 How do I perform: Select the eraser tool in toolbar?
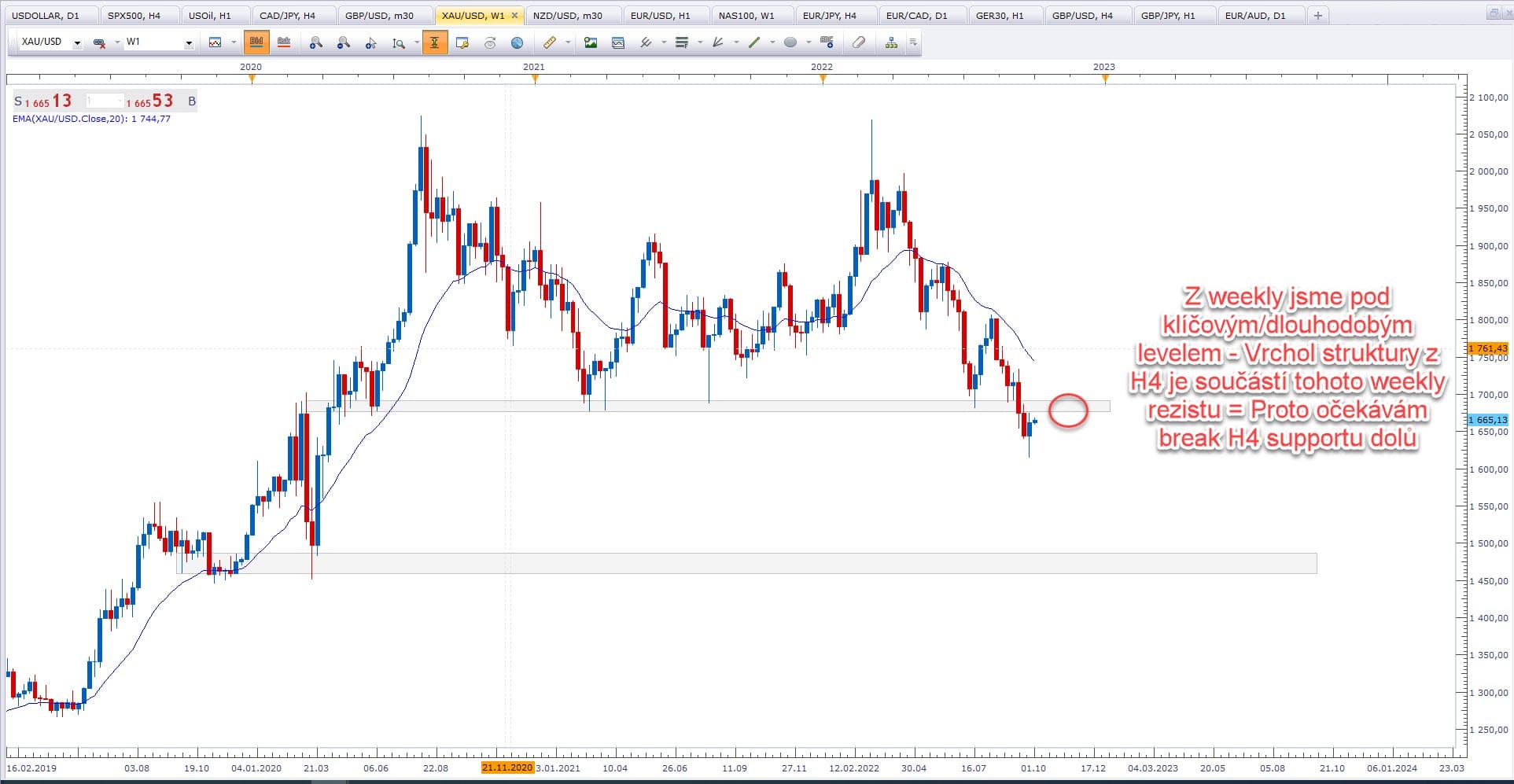[859, 42]
